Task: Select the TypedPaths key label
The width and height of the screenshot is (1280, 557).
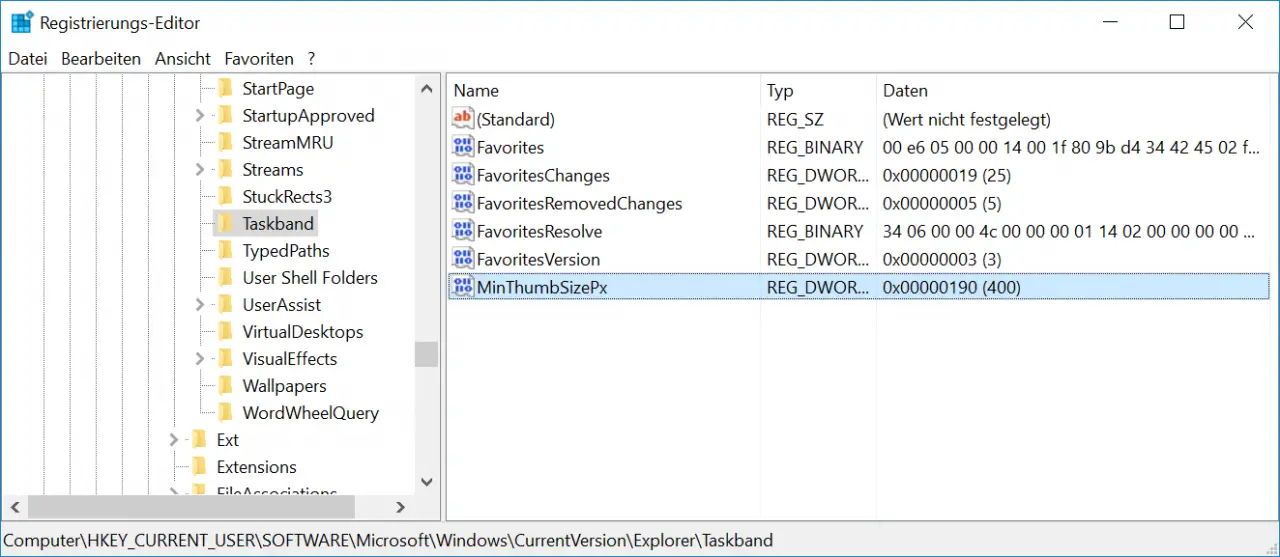Action: (286, 251)
